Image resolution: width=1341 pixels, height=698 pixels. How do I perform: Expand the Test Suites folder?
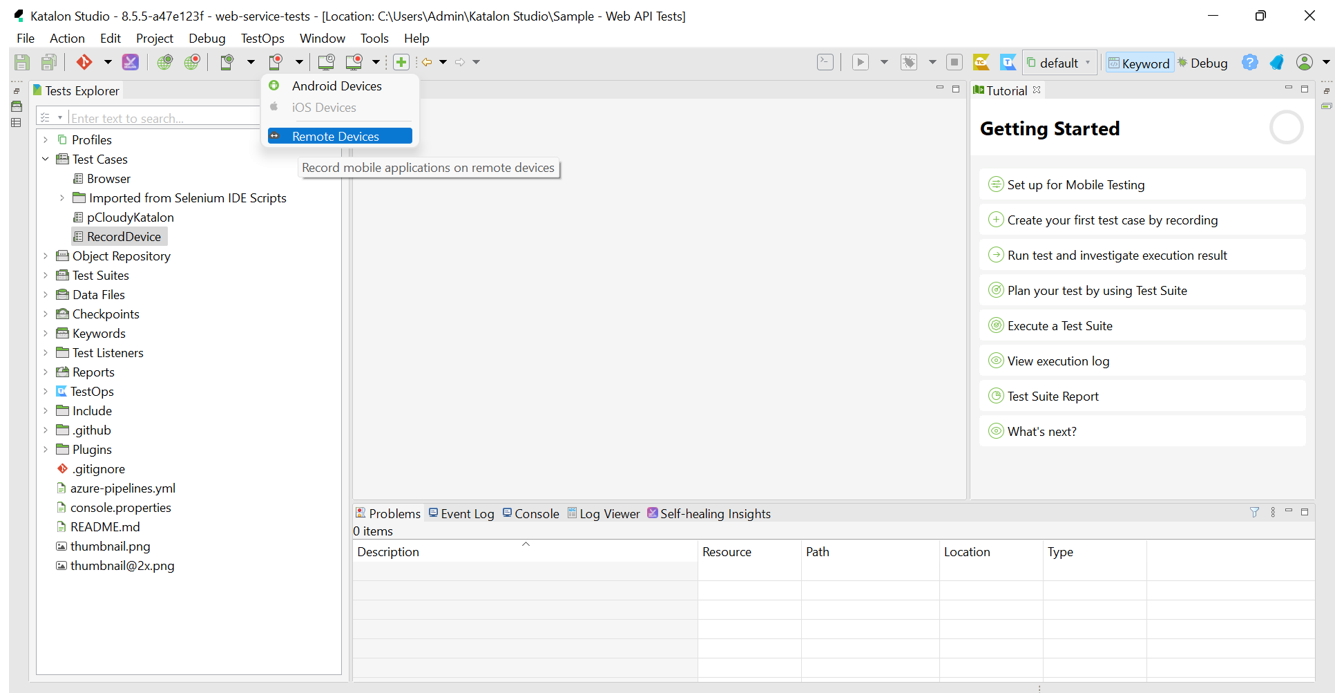coord(46,275)
